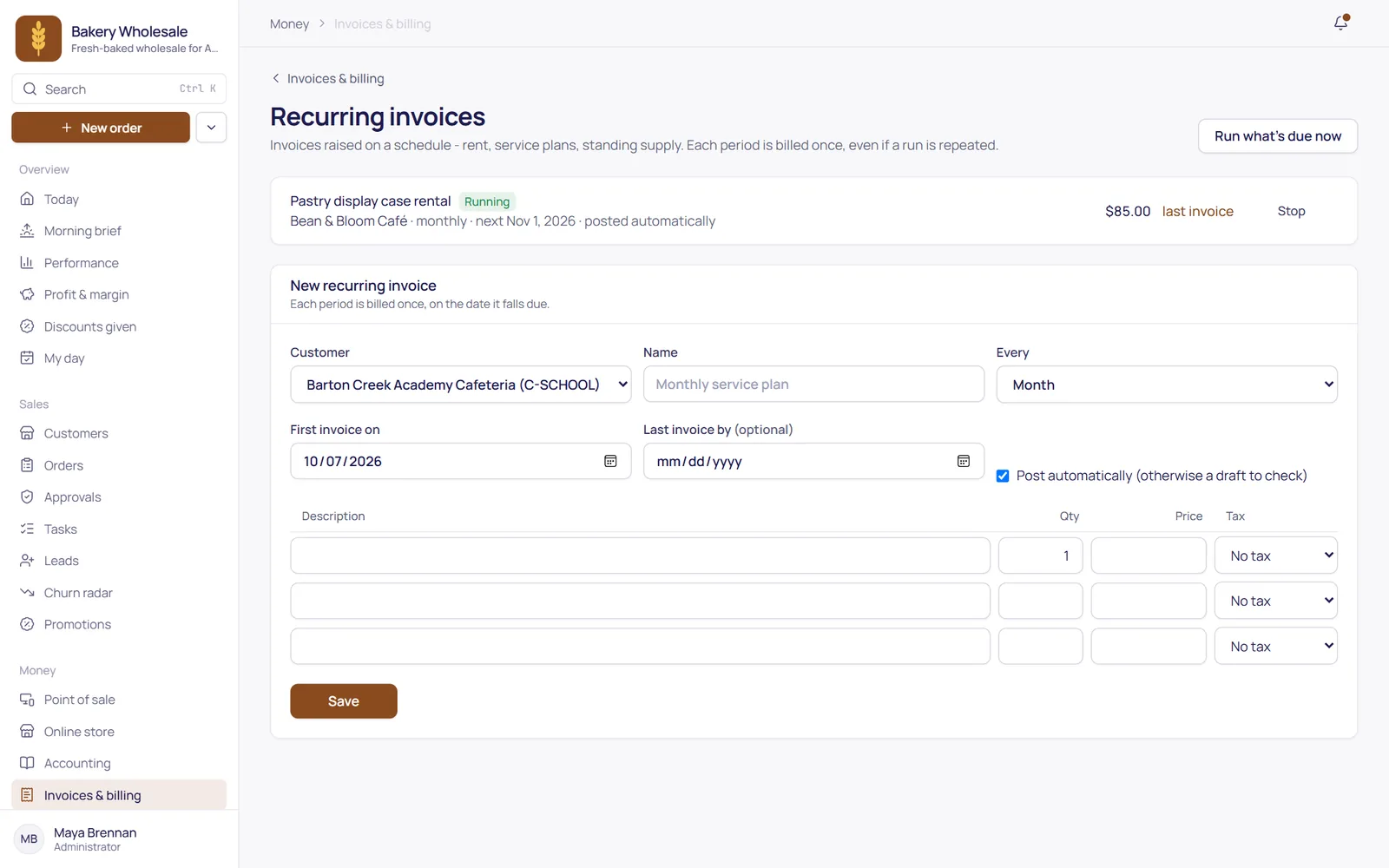Open Morning brief page
Image resolution: width=1389 pixels, height=868 pixels.
point(119,231)
